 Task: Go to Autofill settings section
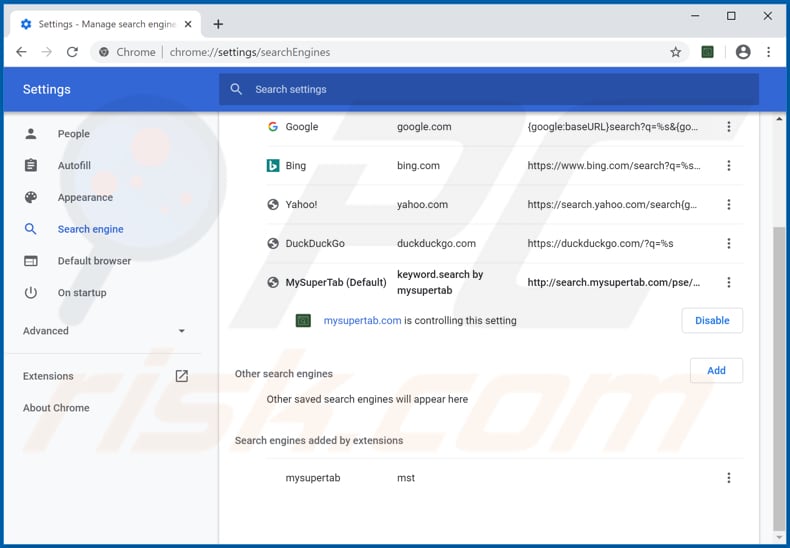[74, 165]
